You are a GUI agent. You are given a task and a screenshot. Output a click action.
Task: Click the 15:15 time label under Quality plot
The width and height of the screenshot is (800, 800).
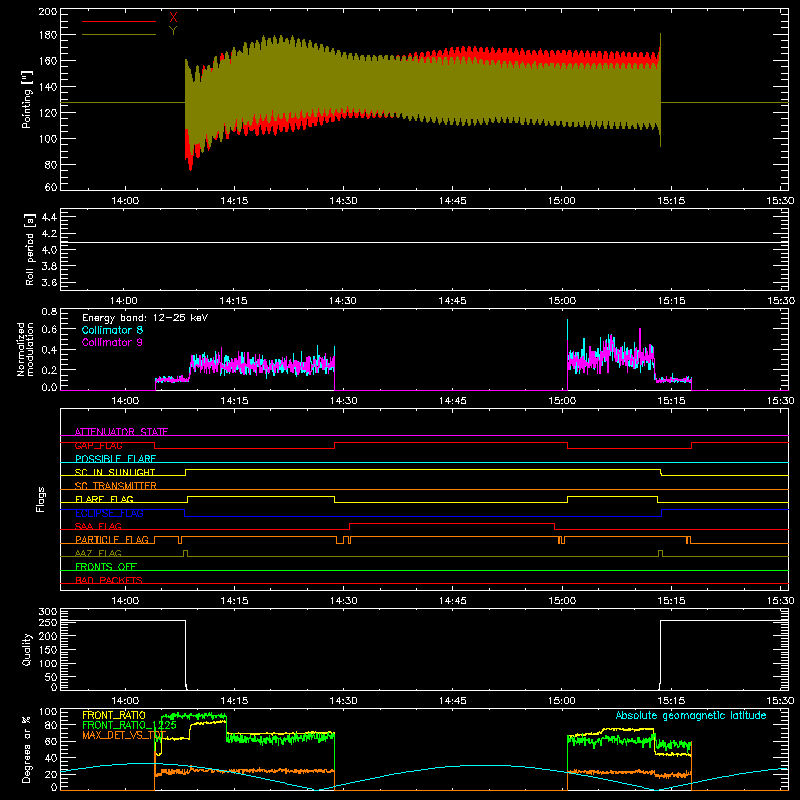tap(671, 701)
